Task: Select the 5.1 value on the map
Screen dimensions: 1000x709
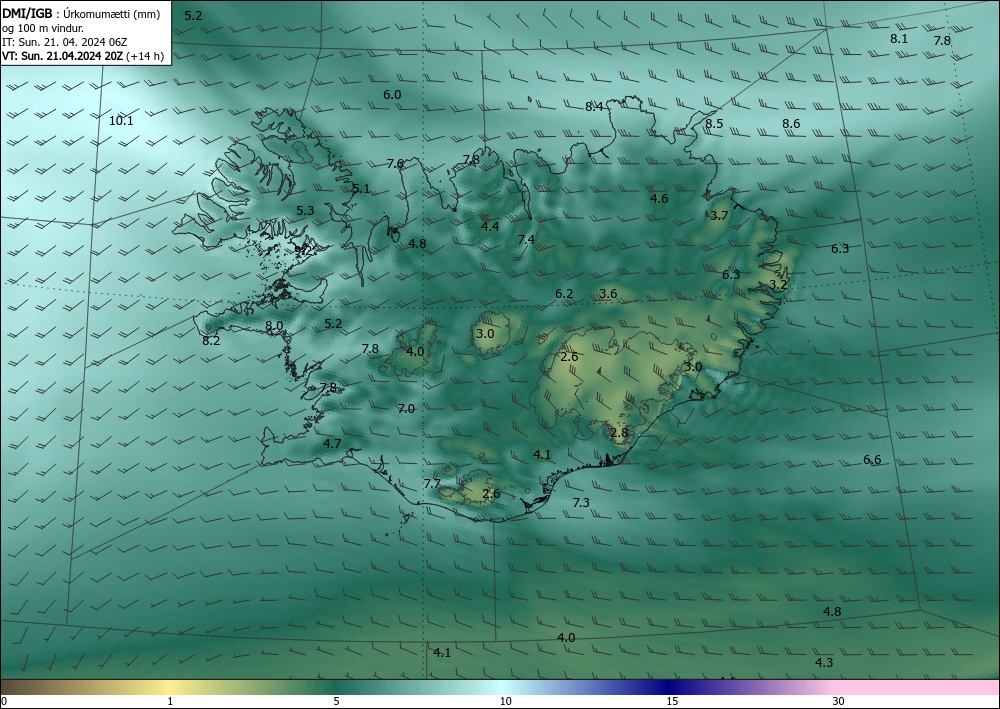Action: [x=361, y=188]
